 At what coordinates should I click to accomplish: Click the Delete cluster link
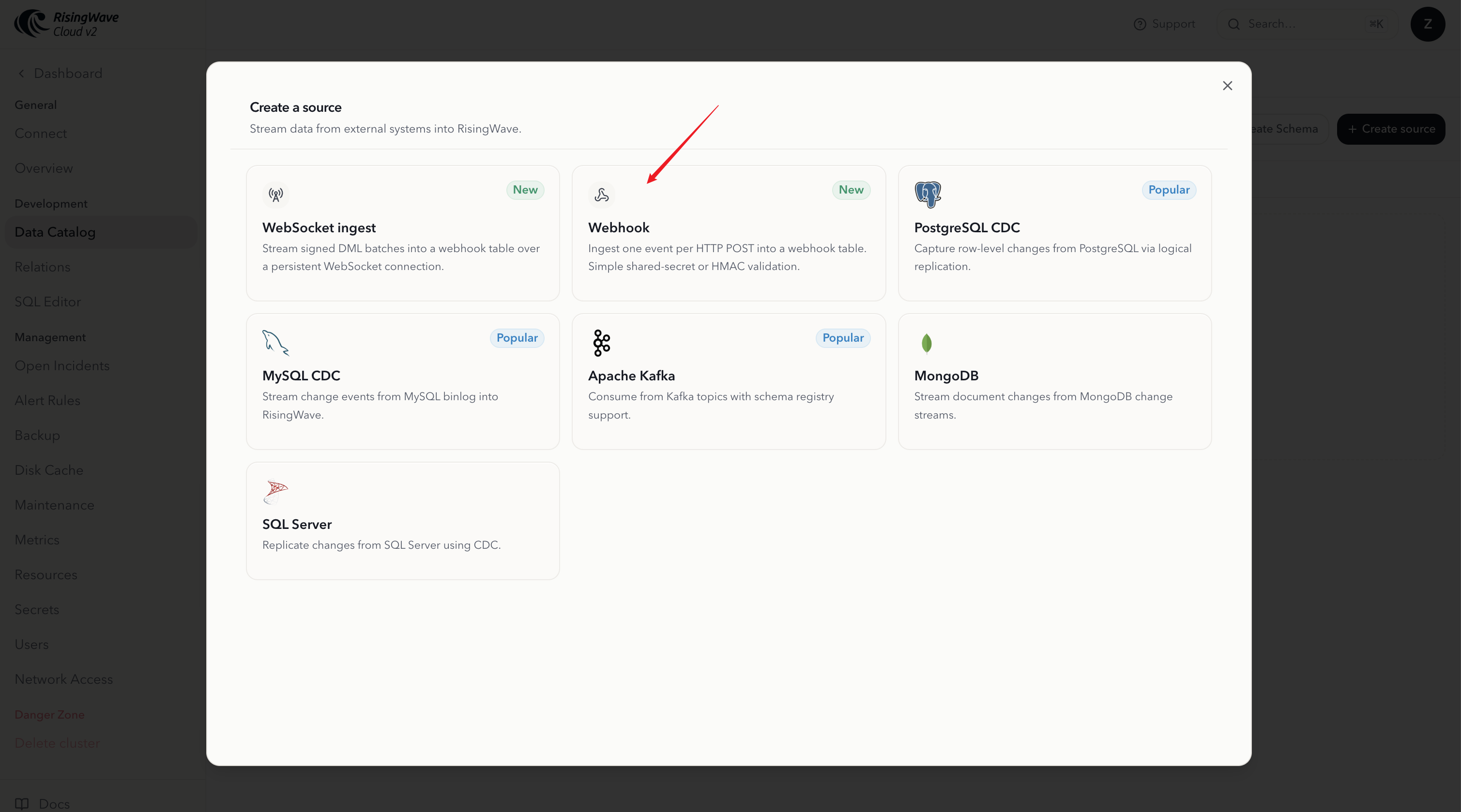coord(57,743)
